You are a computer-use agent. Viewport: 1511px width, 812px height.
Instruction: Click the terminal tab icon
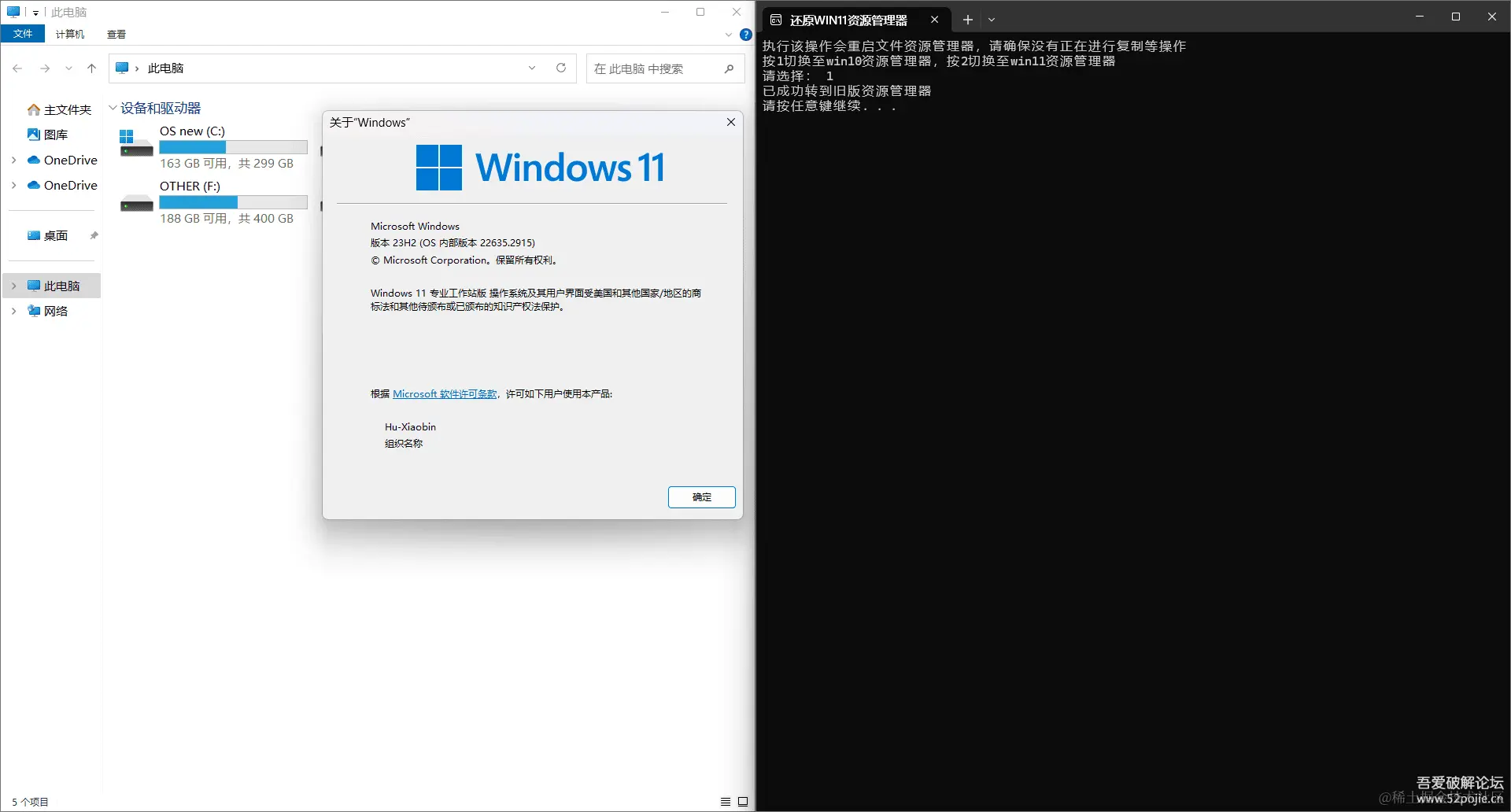[x=776, y=20]
